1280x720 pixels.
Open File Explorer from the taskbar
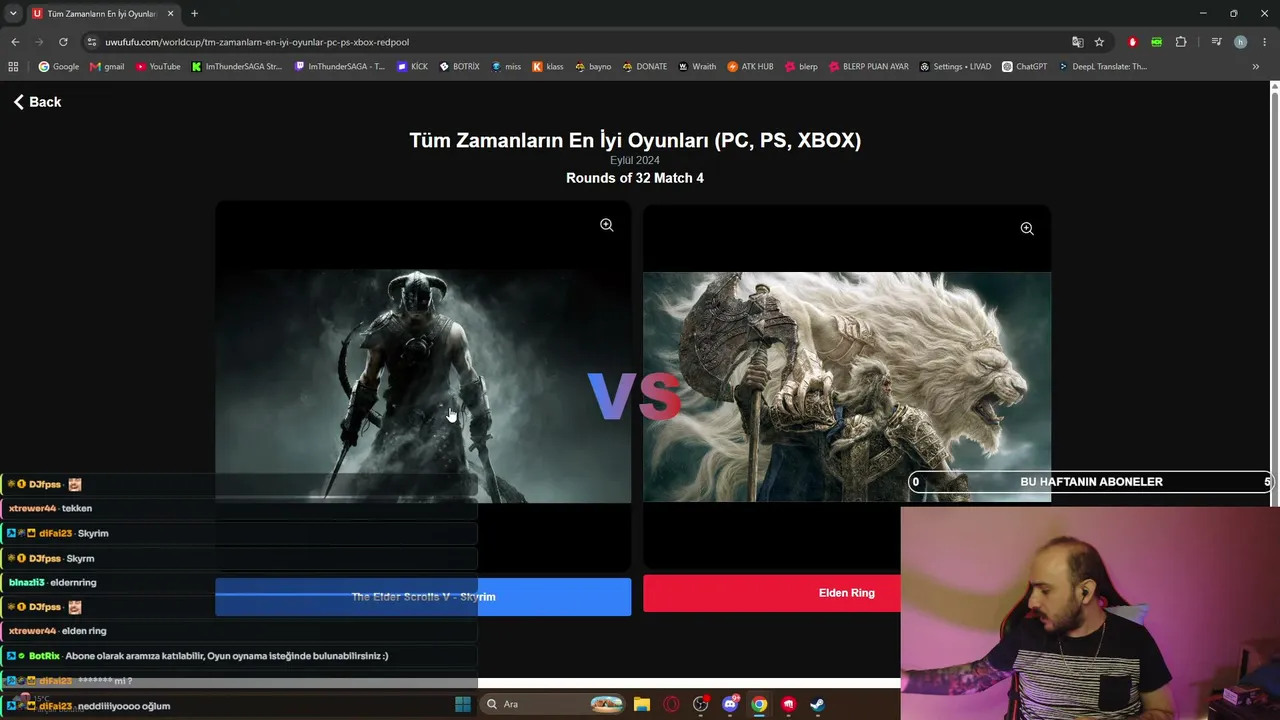642,704
